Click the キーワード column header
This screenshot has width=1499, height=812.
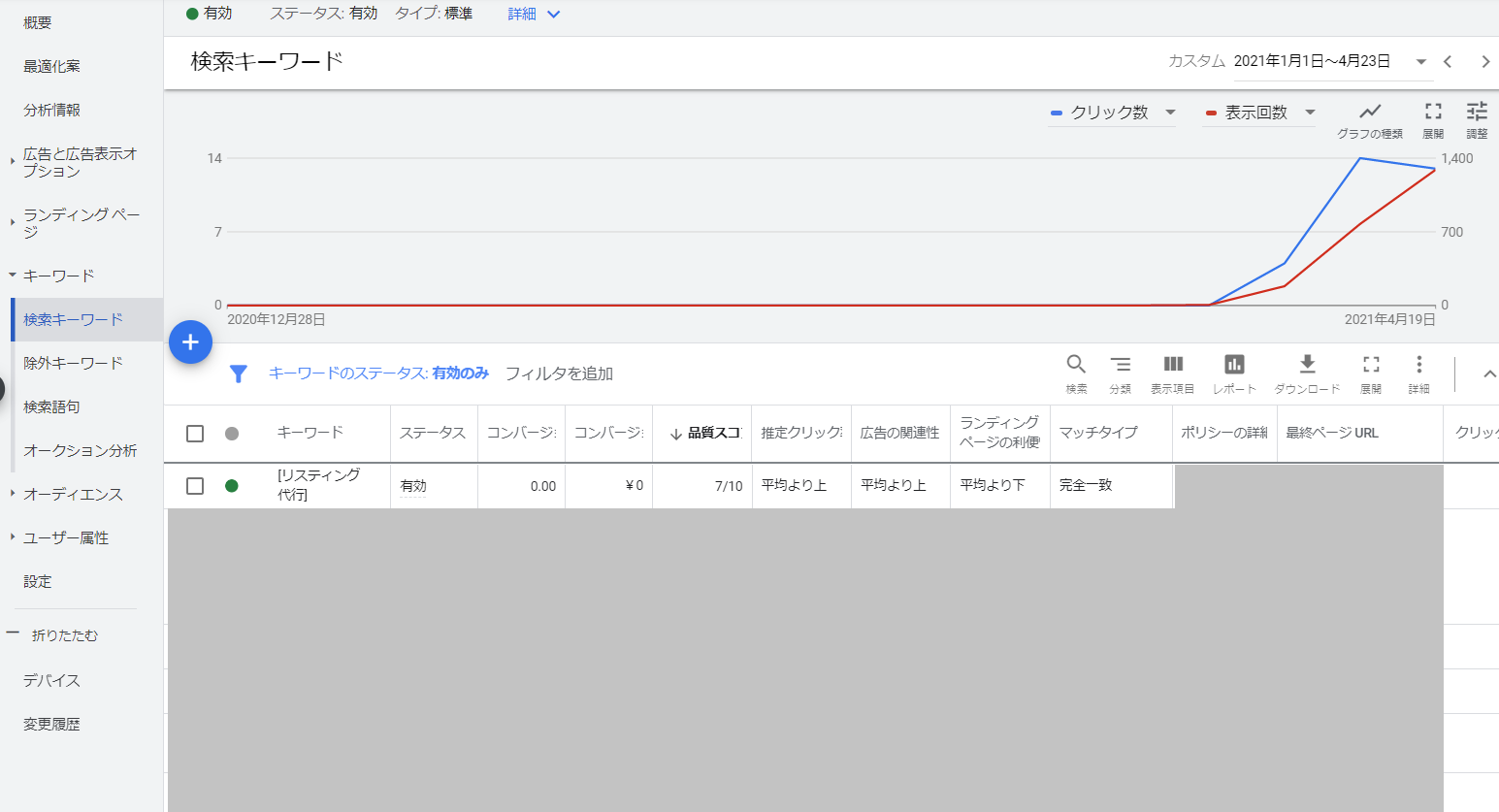point(310,433)
